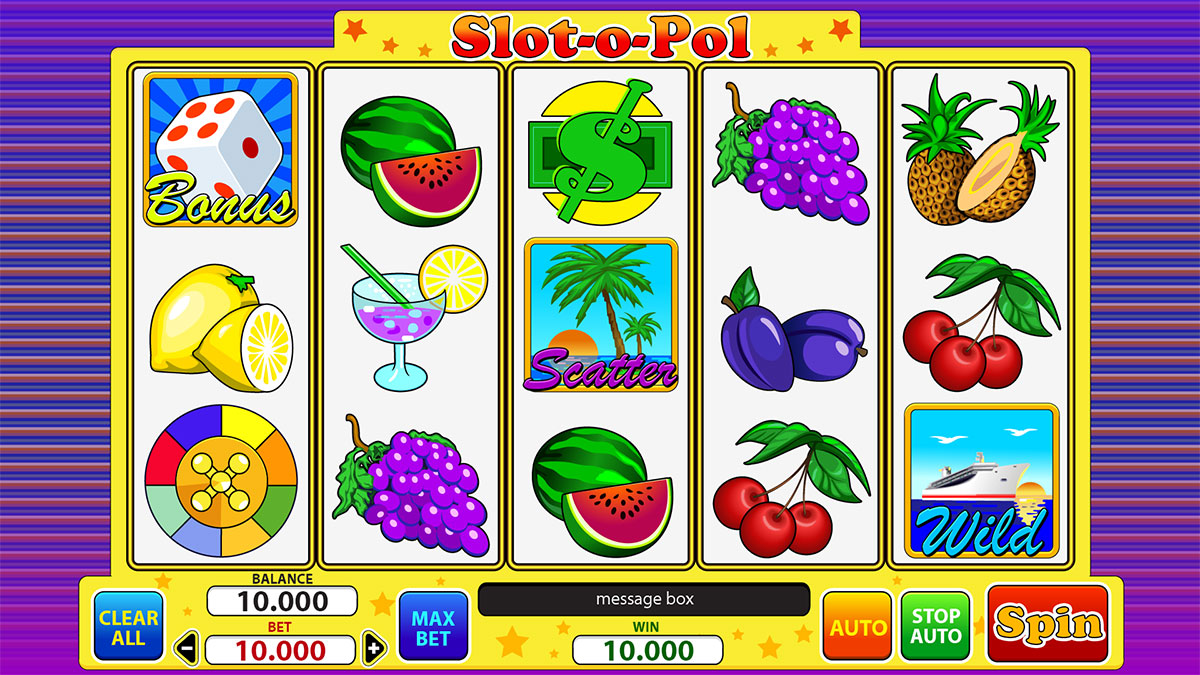
Task: Hit the red Spin button
Action: pos(1048,623)
